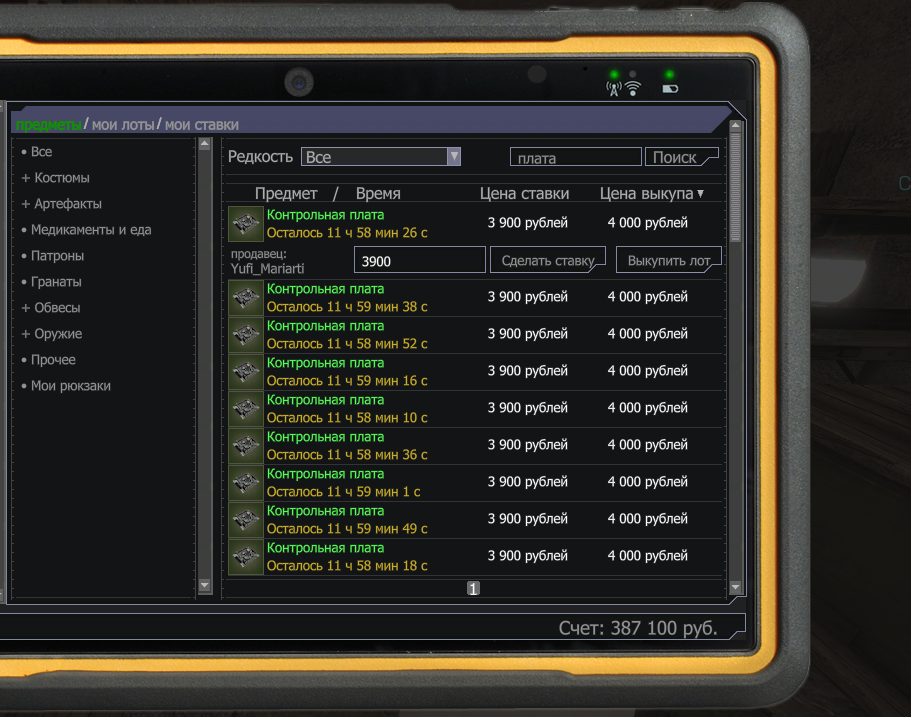
Task: Click the category list scroll up arrow
Action: click(x=205, y=144)
